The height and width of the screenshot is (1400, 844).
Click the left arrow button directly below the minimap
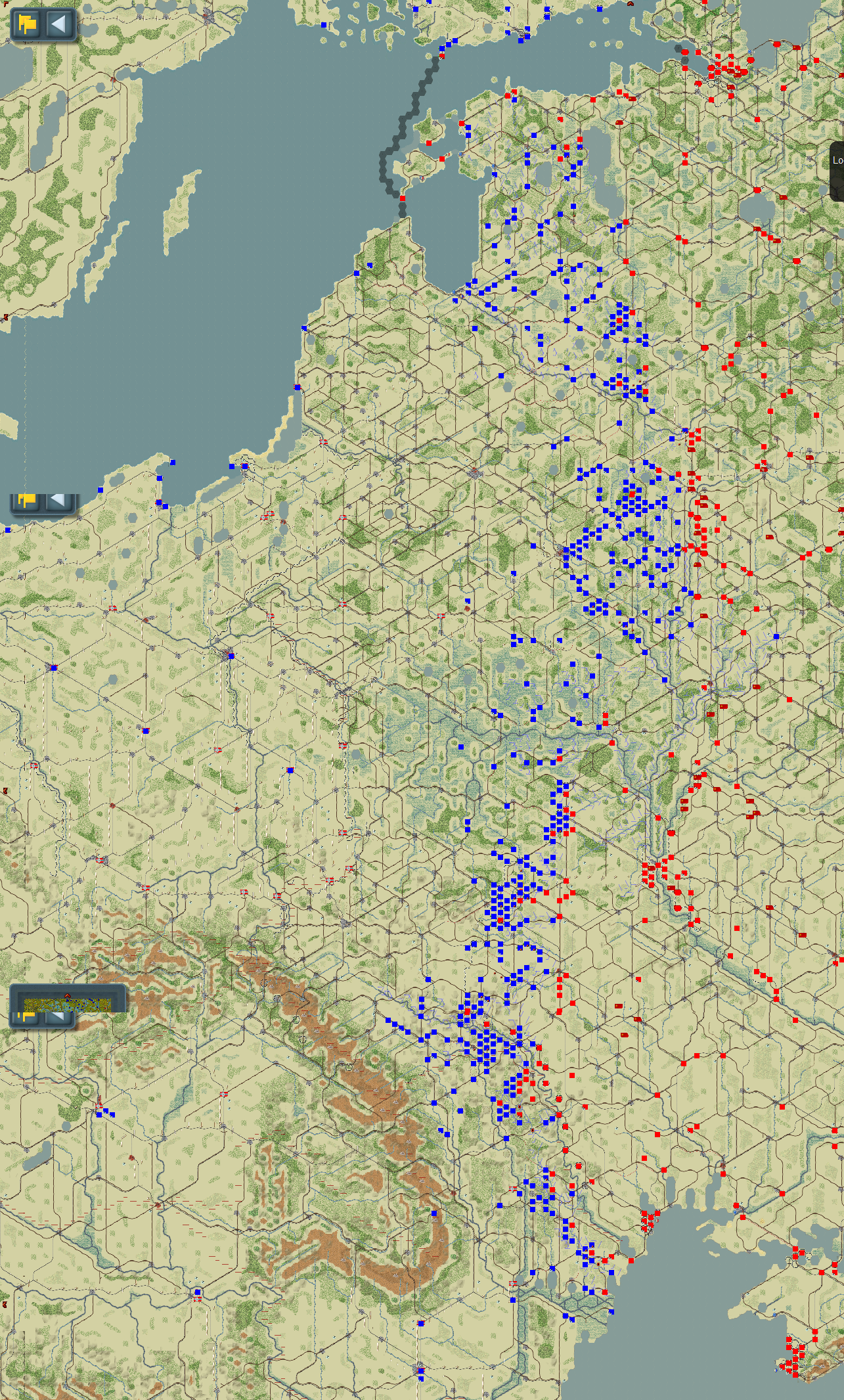click(59, 1018)
